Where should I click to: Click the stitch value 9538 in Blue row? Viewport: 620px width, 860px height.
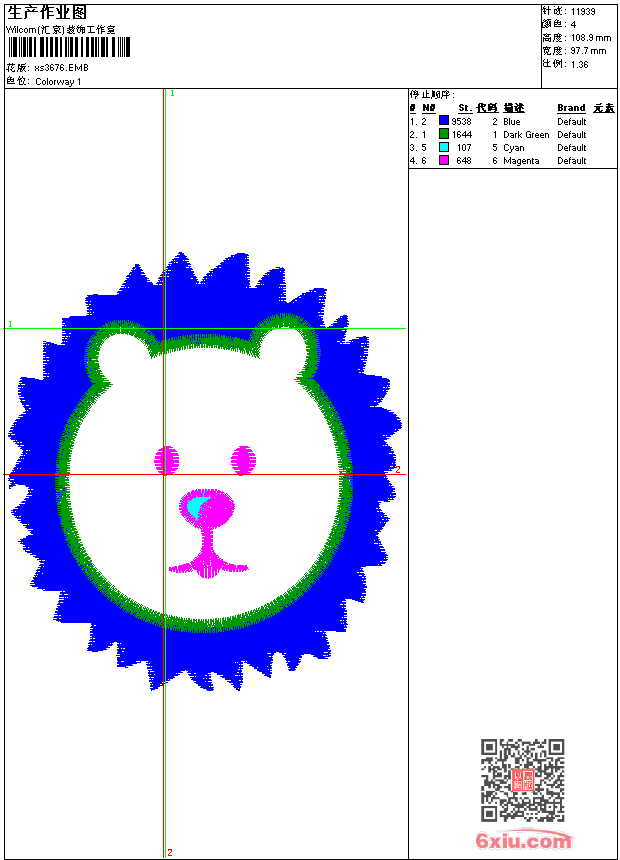point(461,122)
